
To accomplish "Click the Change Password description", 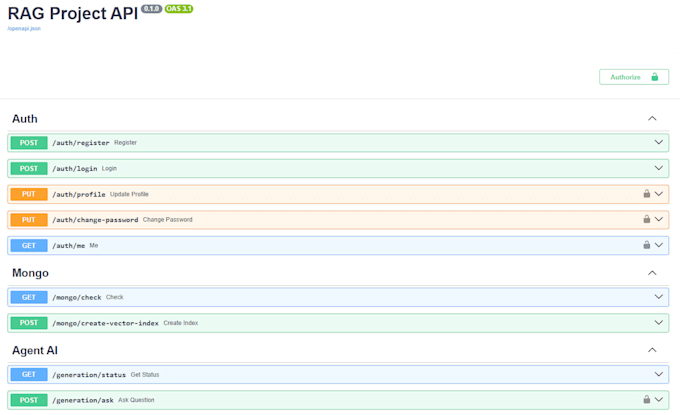I will (167, 220).
